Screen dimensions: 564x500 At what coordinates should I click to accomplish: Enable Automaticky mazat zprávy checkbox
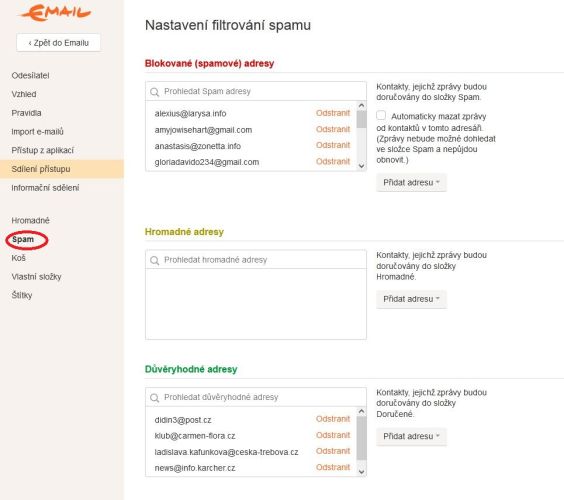point(381,115)
